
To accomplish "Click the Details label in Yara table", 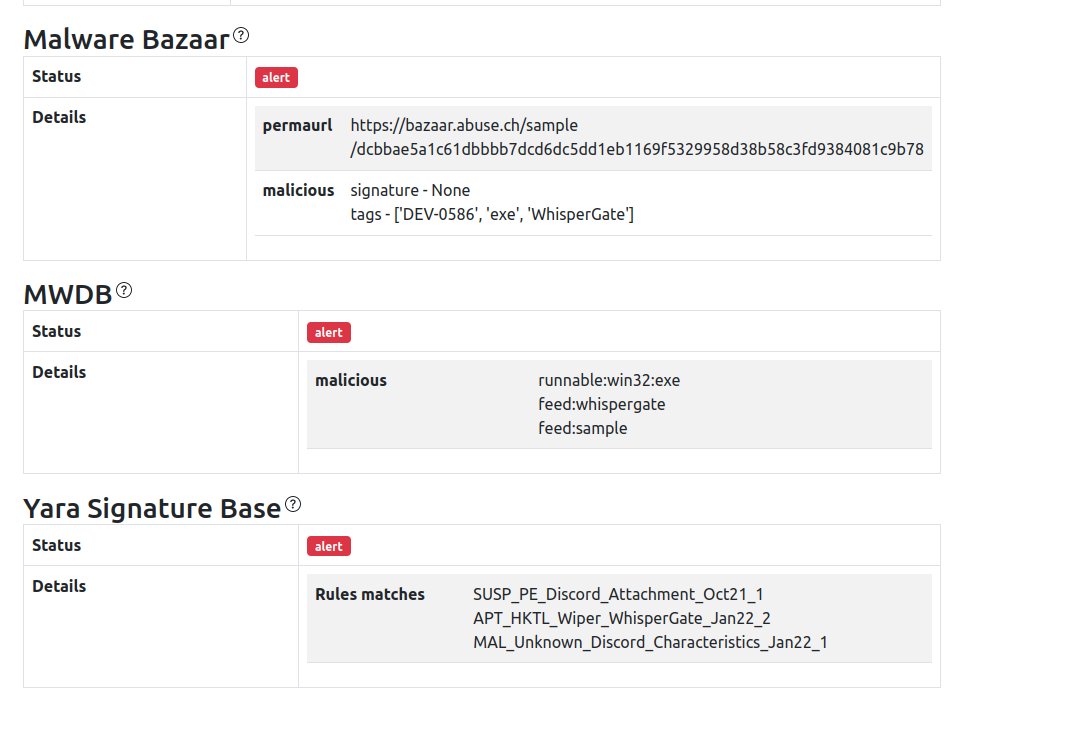I will point(59,586).
